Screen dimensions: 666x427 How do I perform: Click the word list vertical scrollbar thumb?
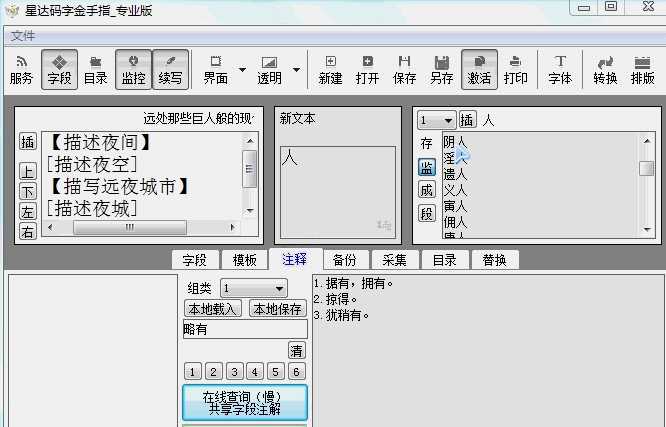(x=647, y=168)
